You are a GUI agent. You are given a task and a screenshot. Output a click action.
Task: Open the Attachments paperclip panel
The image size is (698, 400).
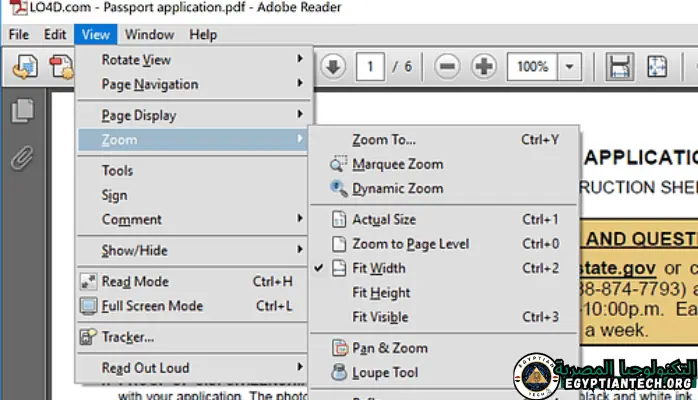point(22,158)
